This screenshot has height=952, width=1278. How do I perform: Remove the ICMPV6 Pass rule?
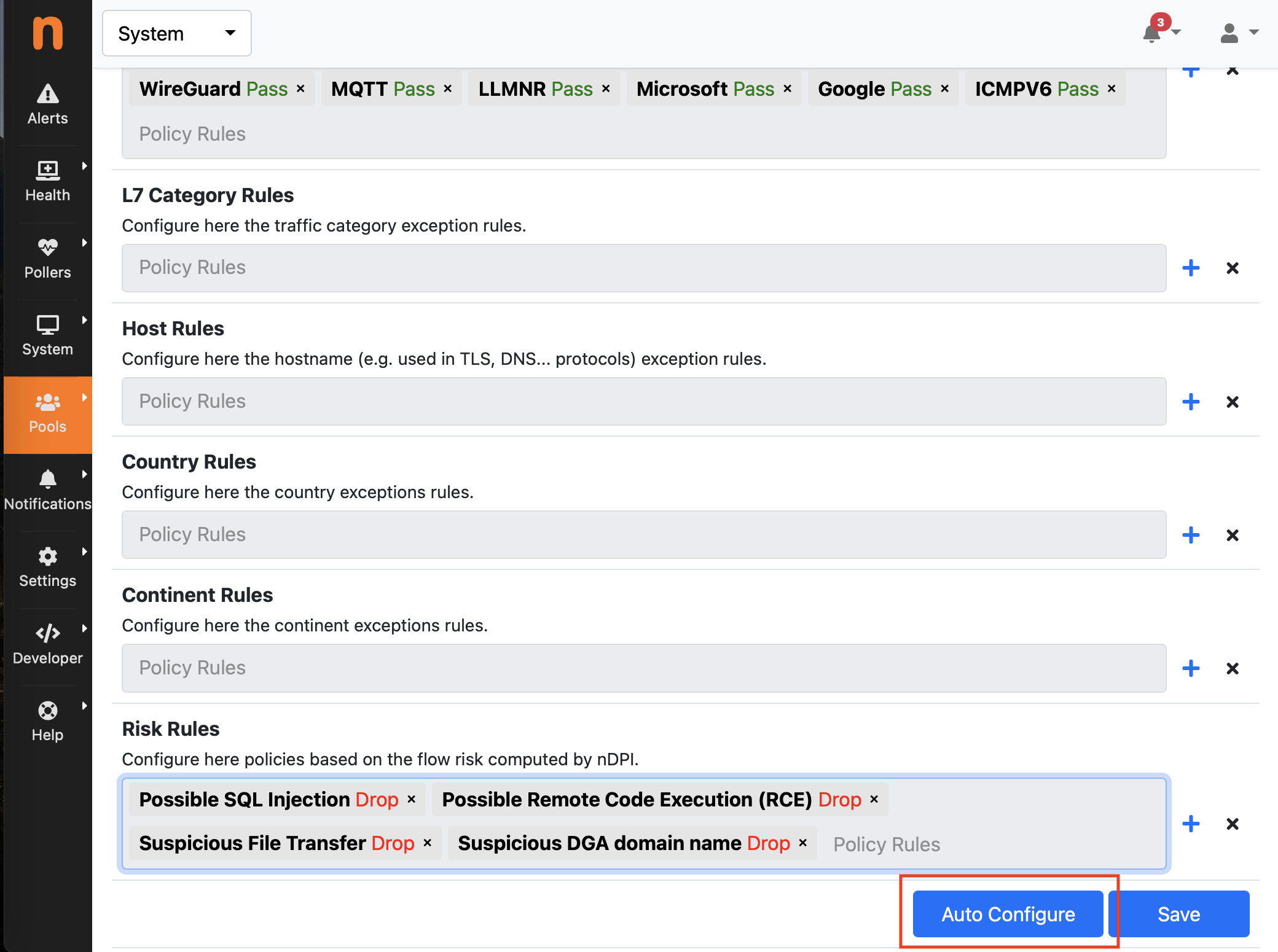[x=1111, y=88]
